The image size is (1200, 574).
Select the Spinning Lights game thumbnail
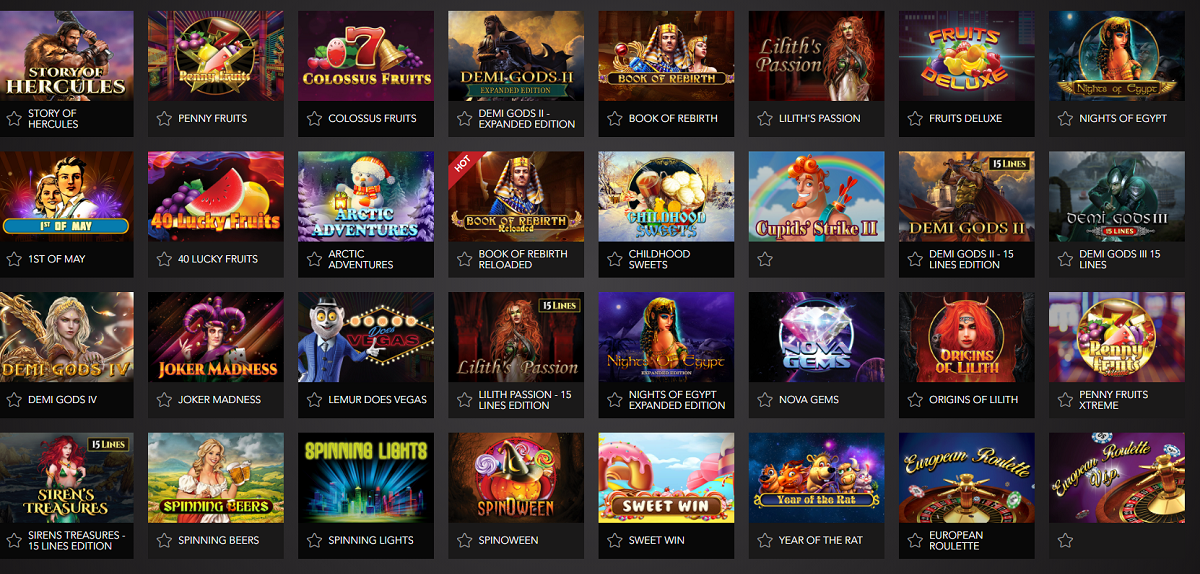(x=366, y=478)
